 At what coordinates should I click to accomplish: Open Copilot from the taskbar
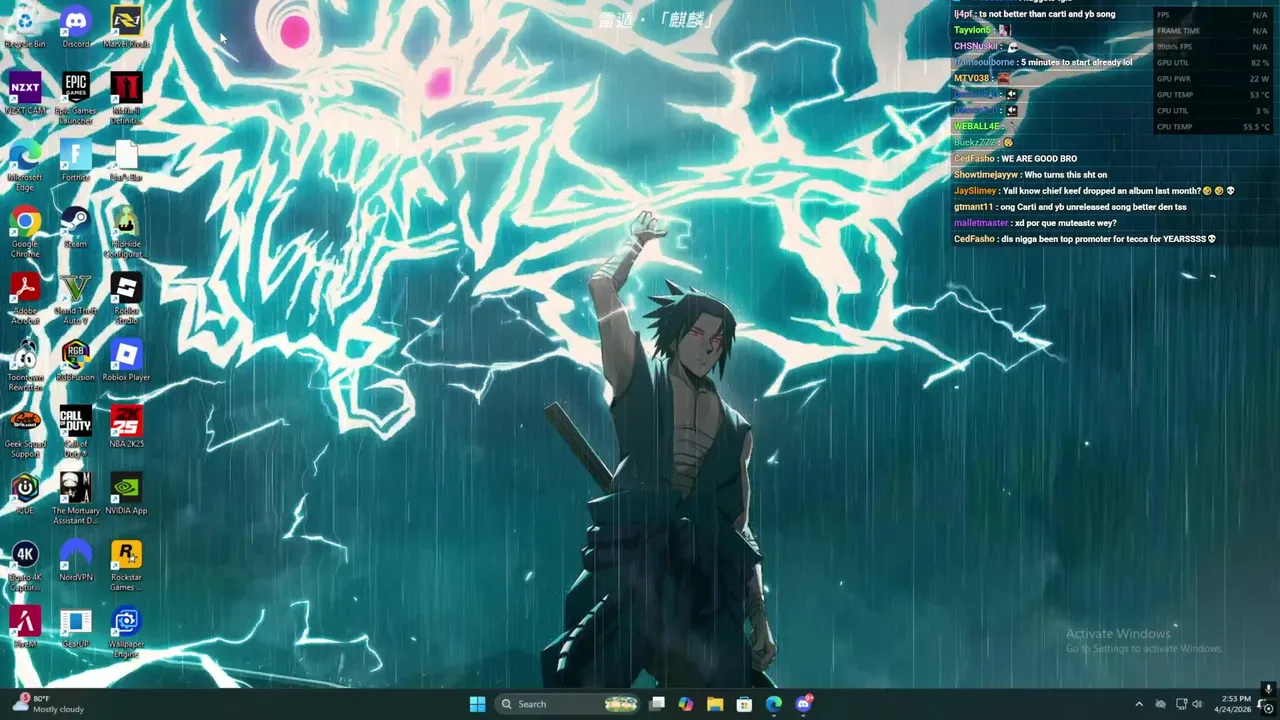686,704
